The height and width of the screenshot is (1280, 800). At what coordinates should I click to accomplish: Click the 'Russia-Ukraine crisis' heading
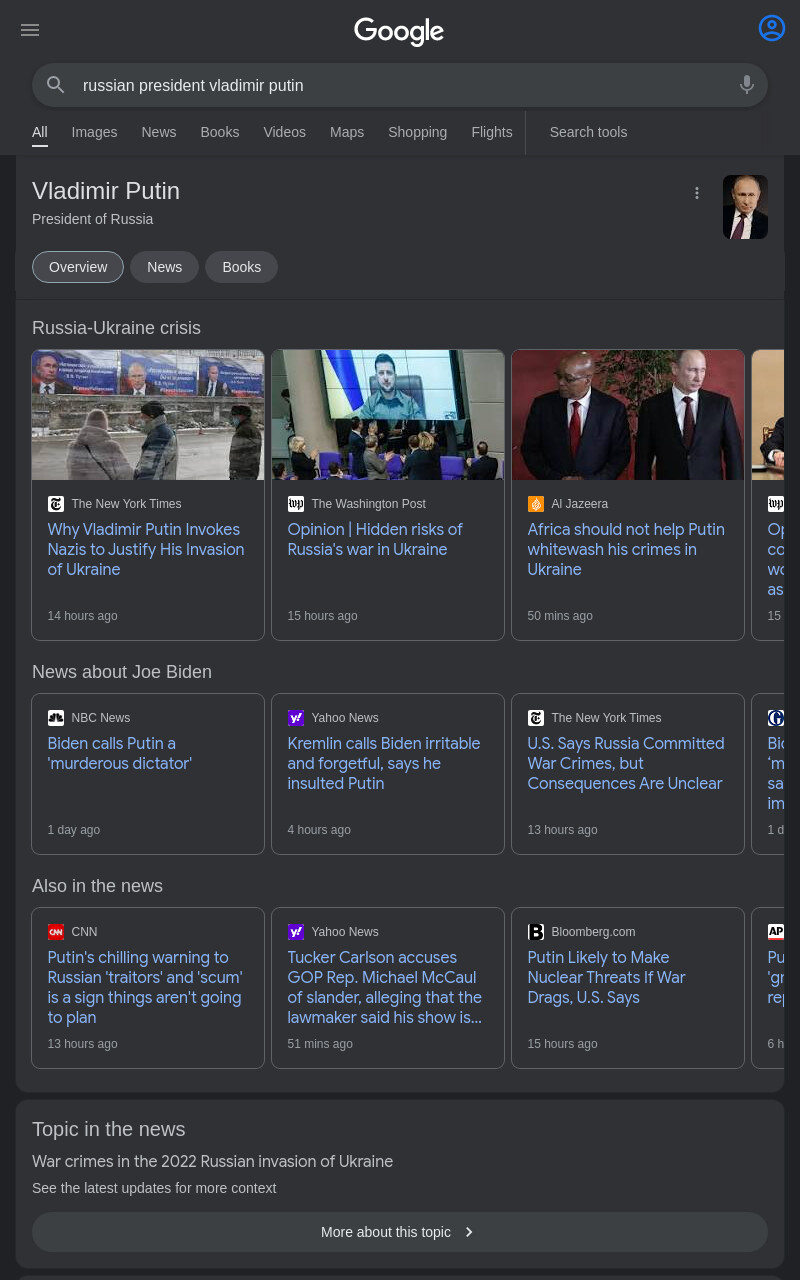pos(116,328)
